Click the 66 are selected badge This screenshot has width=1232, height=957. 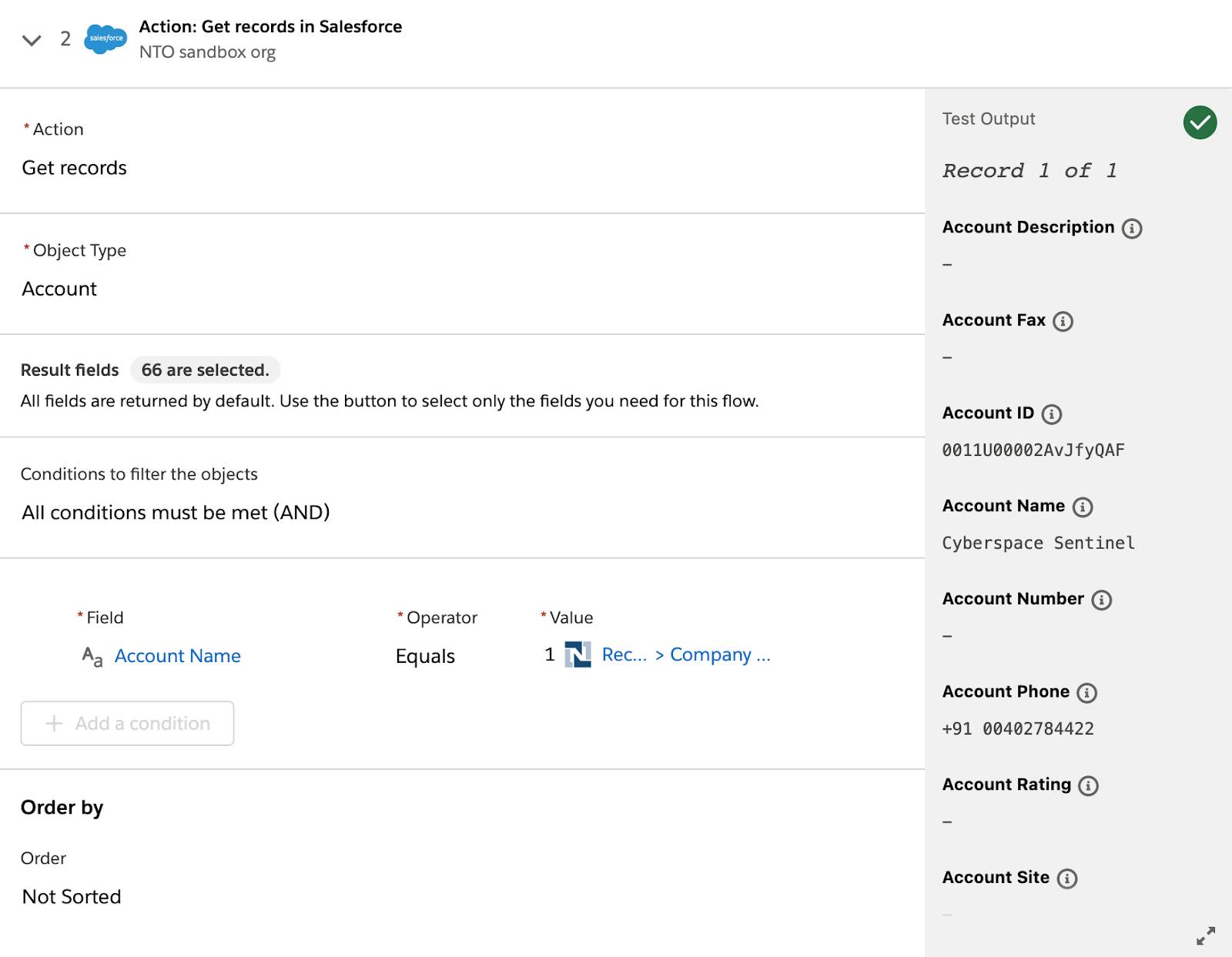(205, 370)
